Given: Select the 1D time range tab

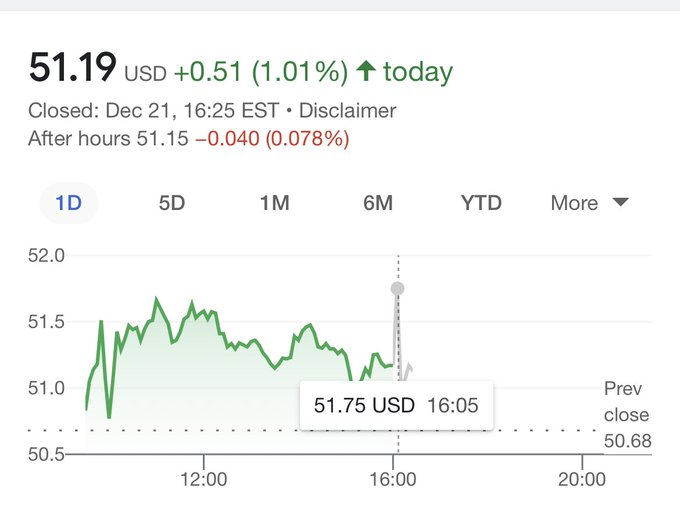Looking at the screenshot, I should [69, 203].
